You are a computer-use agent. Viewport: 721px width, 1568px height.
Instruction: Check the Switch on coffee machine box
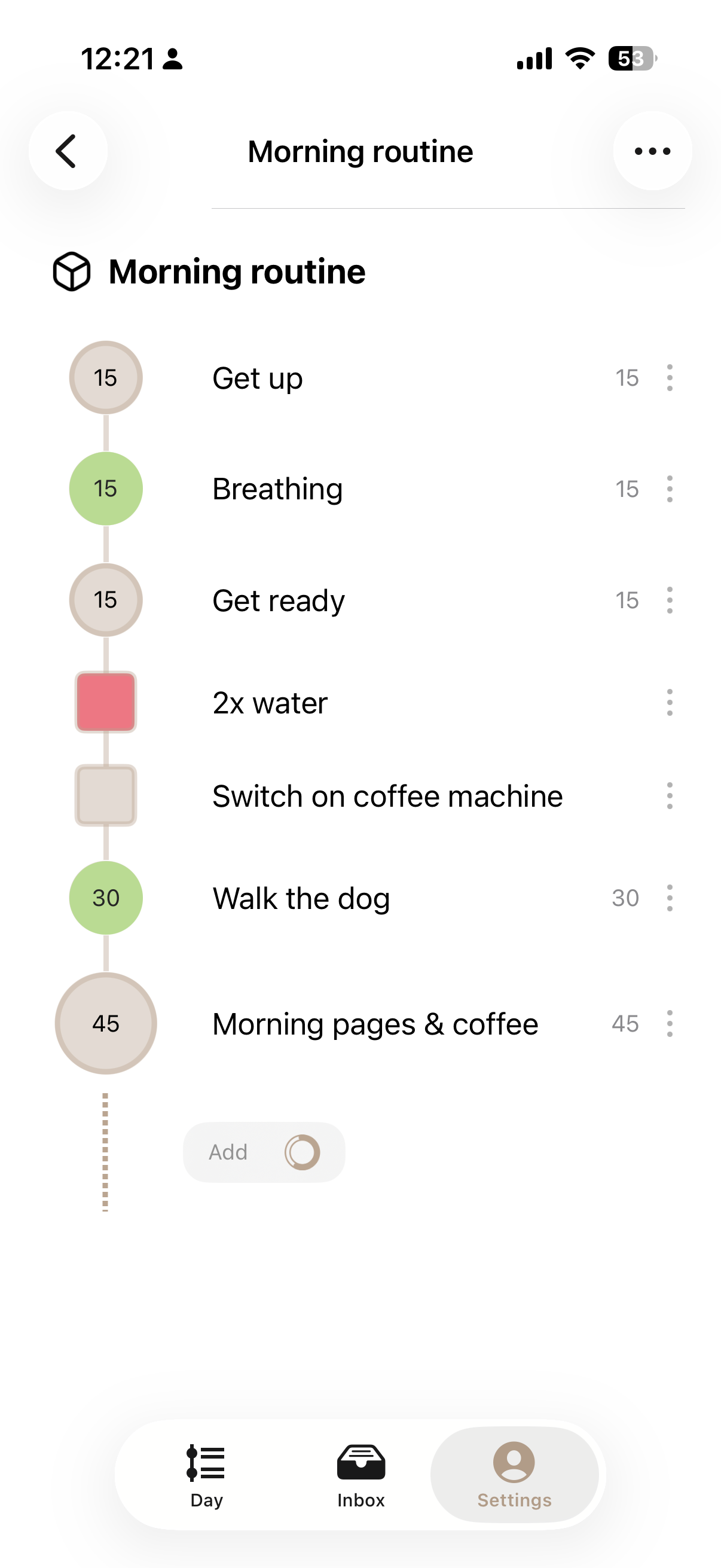[106, 795]
